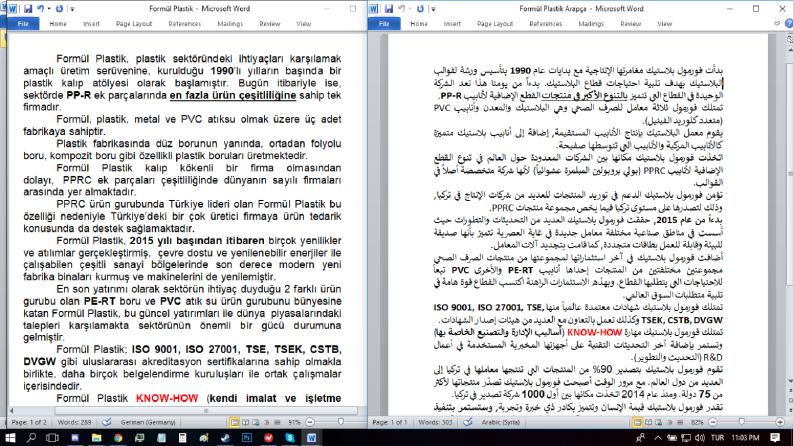Switch to Web Layout view in Arapça window
Screen dimensions: 793x446
coord(658,422)
